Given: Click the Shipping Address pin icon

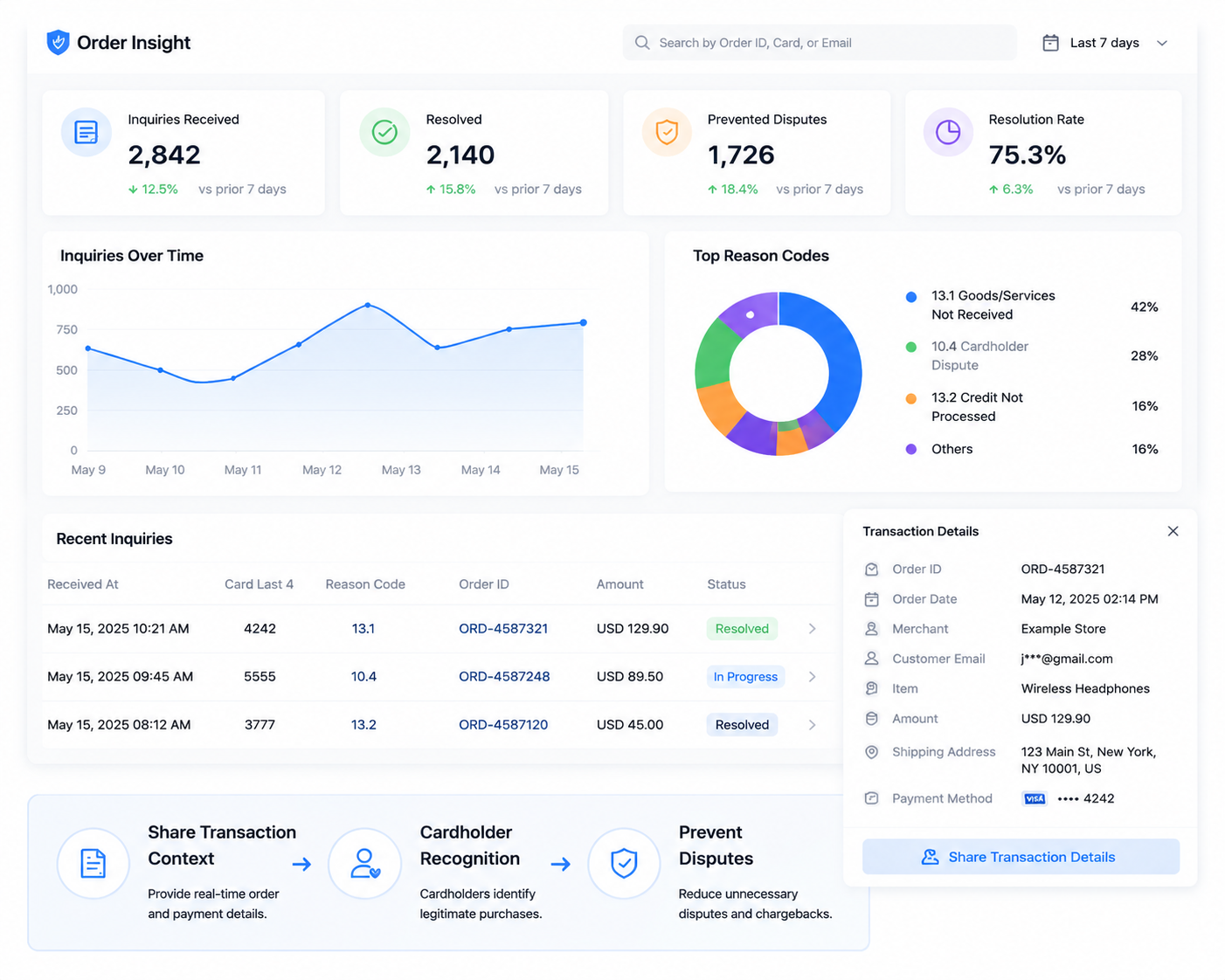Looking at the screenshot, I should 871,752.
